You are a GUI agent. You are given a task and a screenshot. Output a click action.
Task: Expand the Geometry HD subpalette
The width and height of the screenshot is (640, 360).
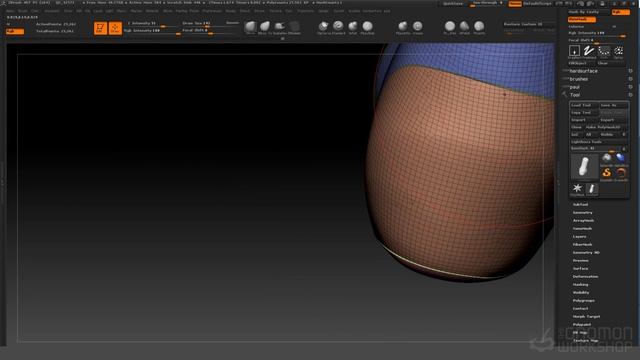(586, 253)
